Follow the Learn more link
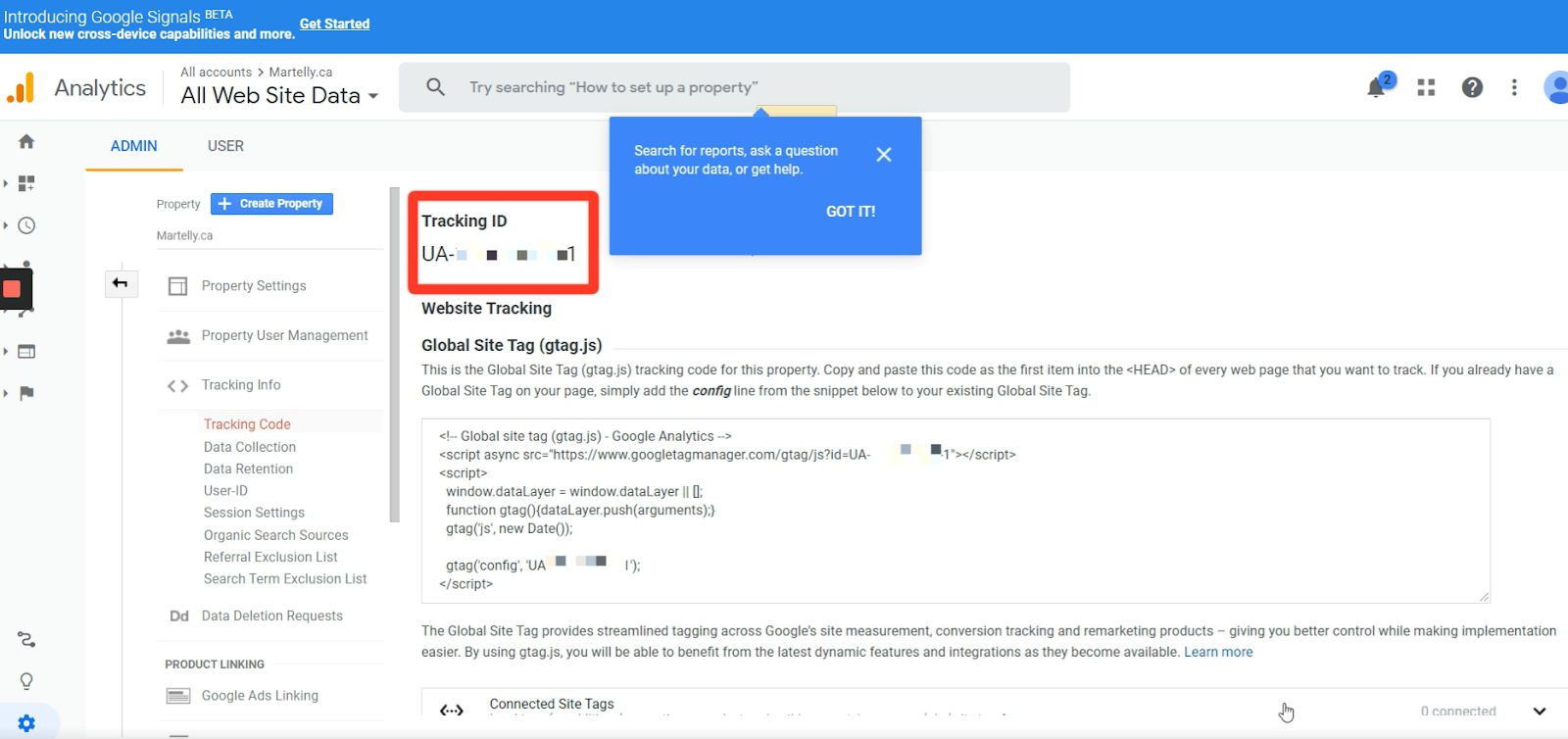This screenshot has width=1568, height=739. (1218, 652)
